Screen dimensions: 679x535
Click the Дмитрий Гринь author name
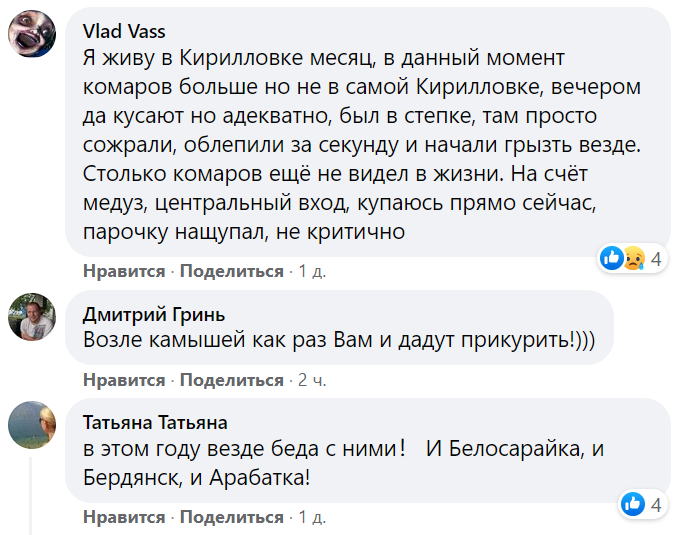(154, 314)
